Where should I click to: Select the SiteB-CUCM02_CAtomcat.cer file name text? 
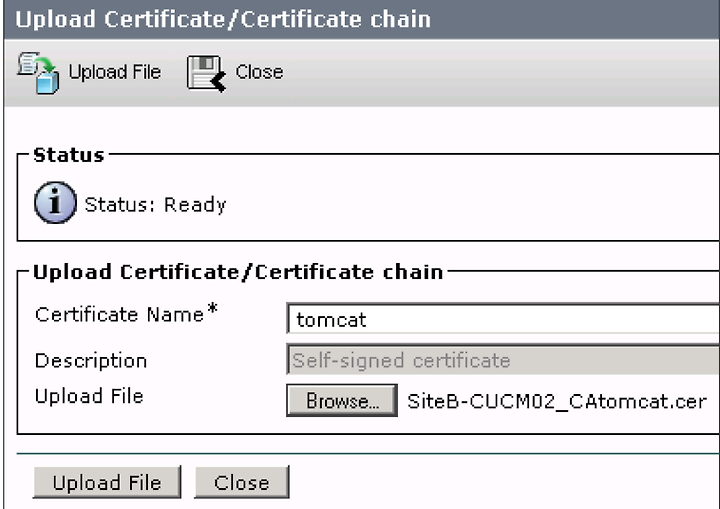(557, 402)
